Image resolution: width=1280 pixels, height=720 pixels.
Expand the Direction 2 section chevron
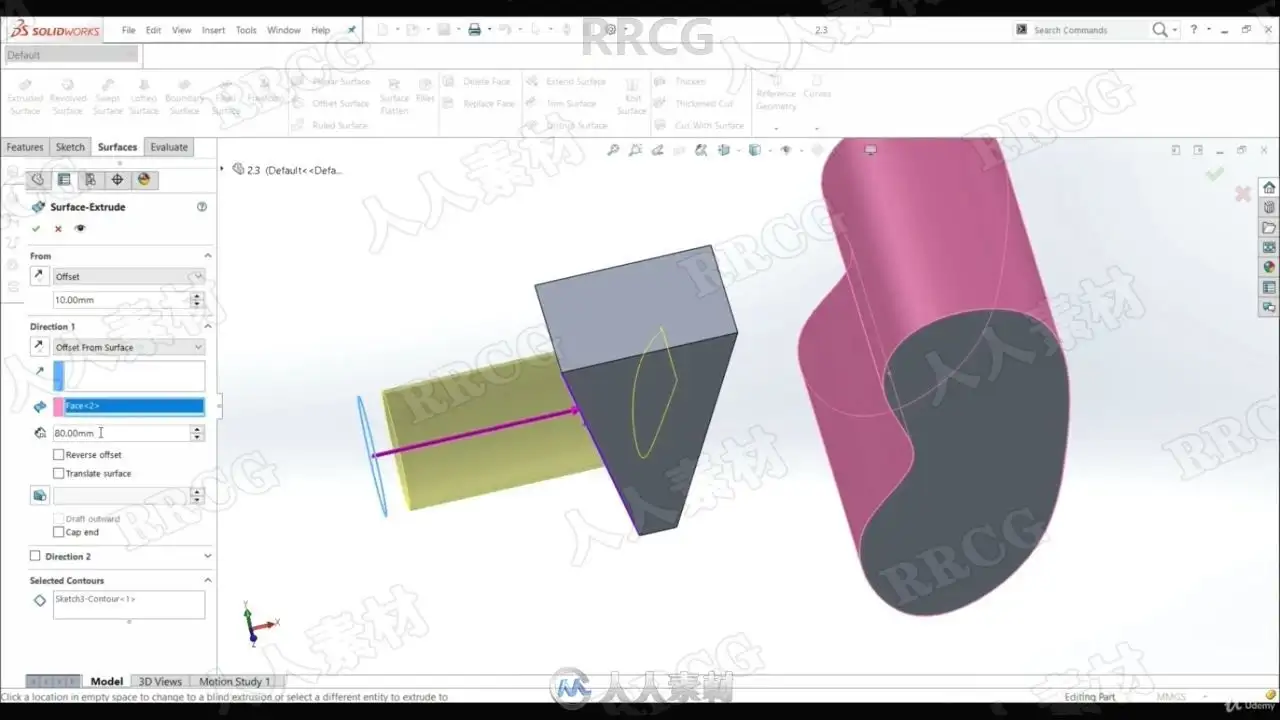(208, 556)
